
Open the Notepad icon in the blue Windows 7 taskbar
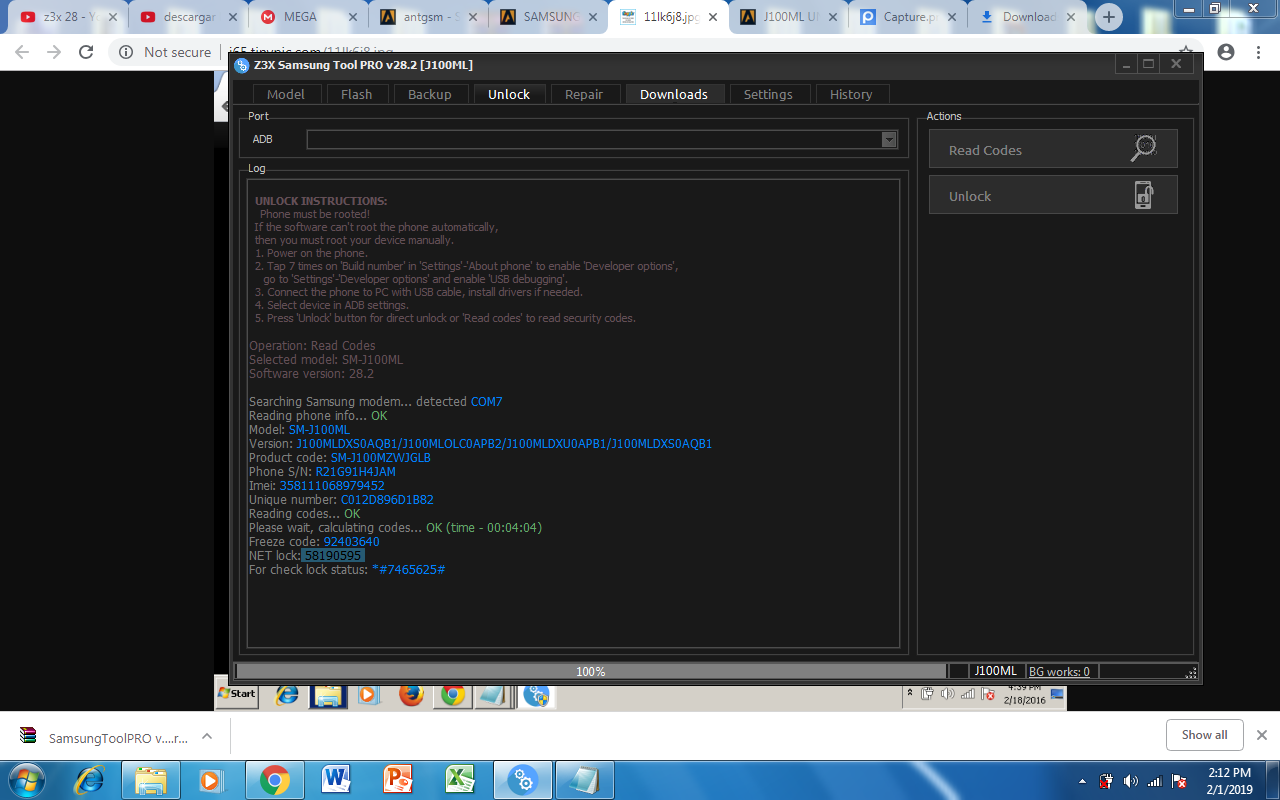(x=584, y=779)
